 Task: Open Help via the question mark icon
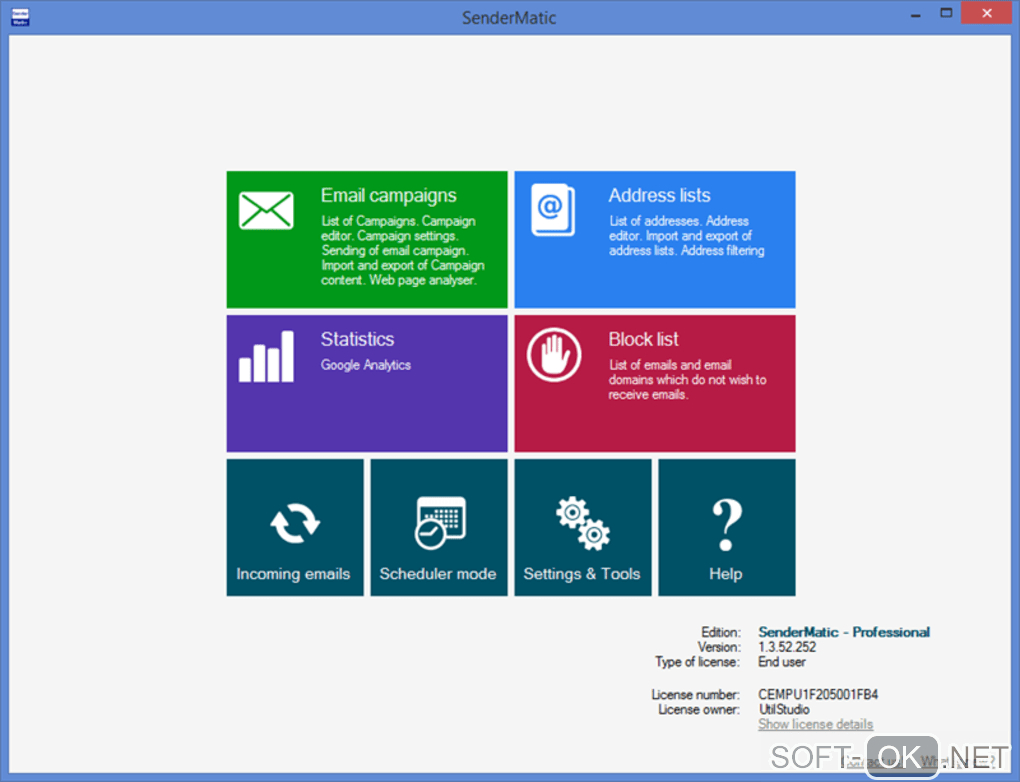coord(727,525)
